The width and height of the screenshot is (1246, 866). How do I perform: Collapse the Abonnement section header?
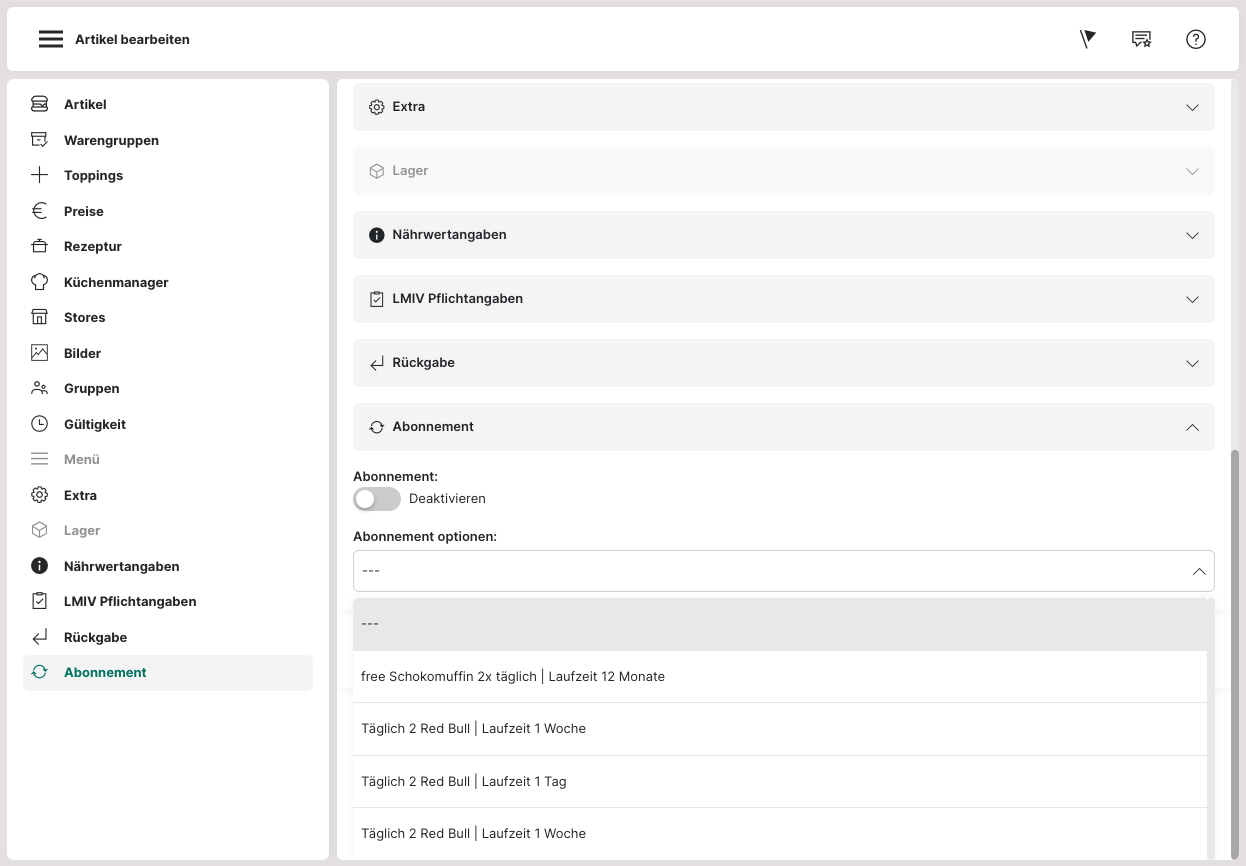click(783, 427)
